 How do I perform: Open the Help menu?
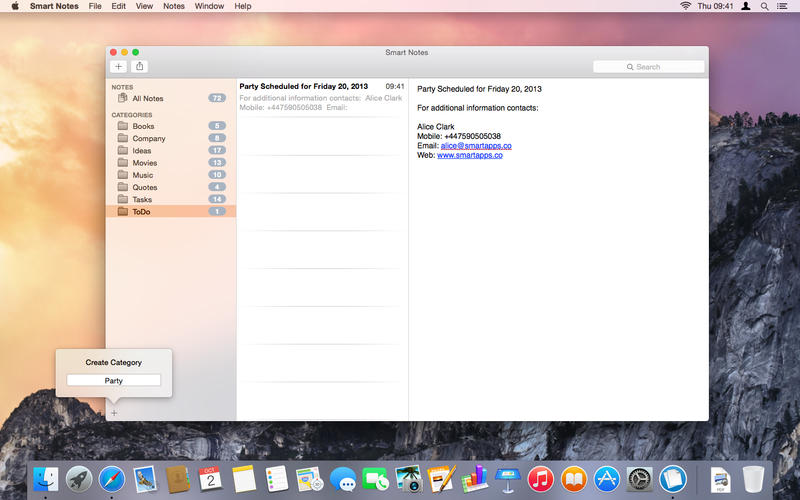click(243, 6)
